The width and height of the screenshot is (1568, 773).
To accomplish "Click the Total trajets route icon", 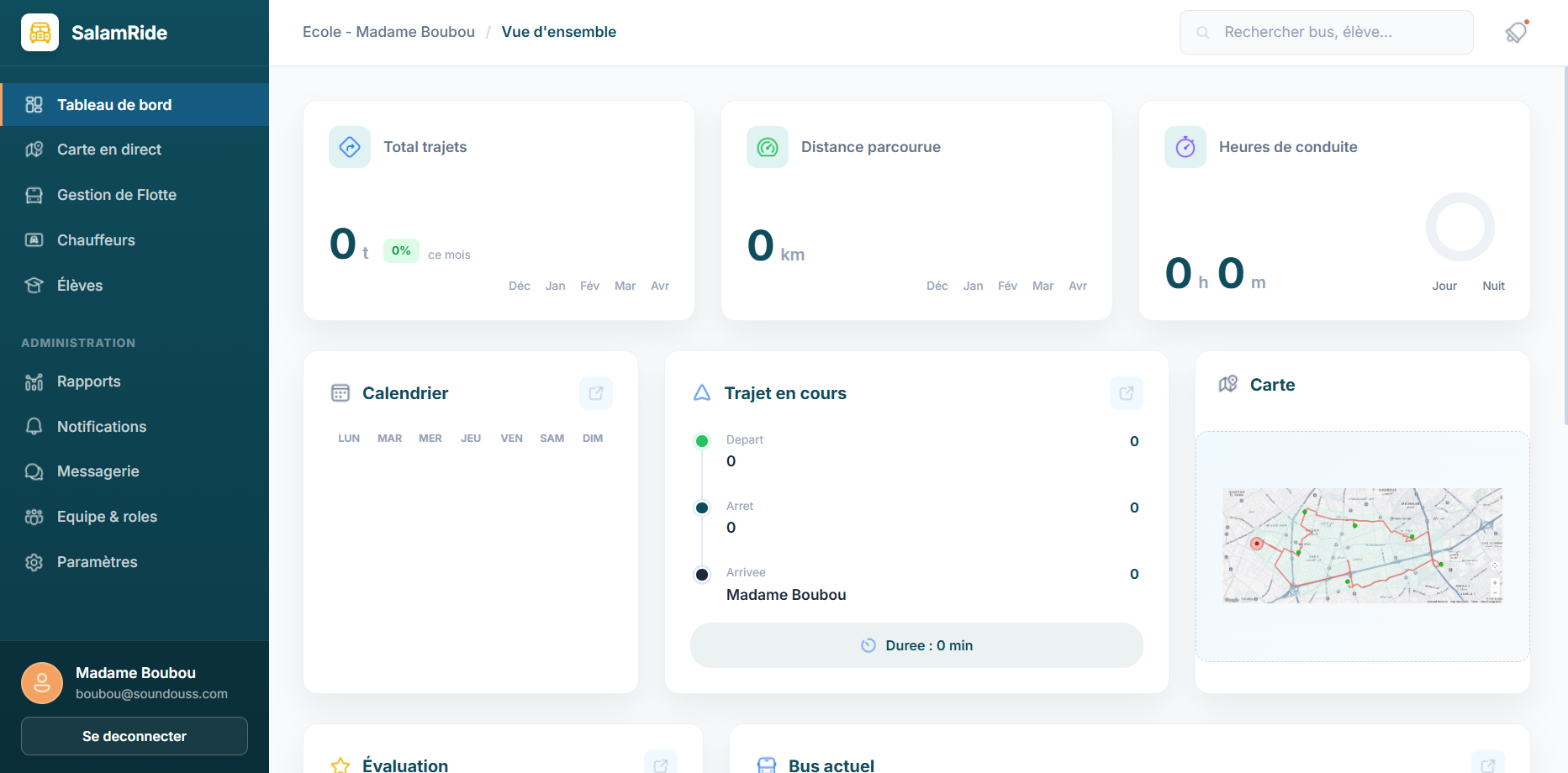I will (x=350, y=147).
